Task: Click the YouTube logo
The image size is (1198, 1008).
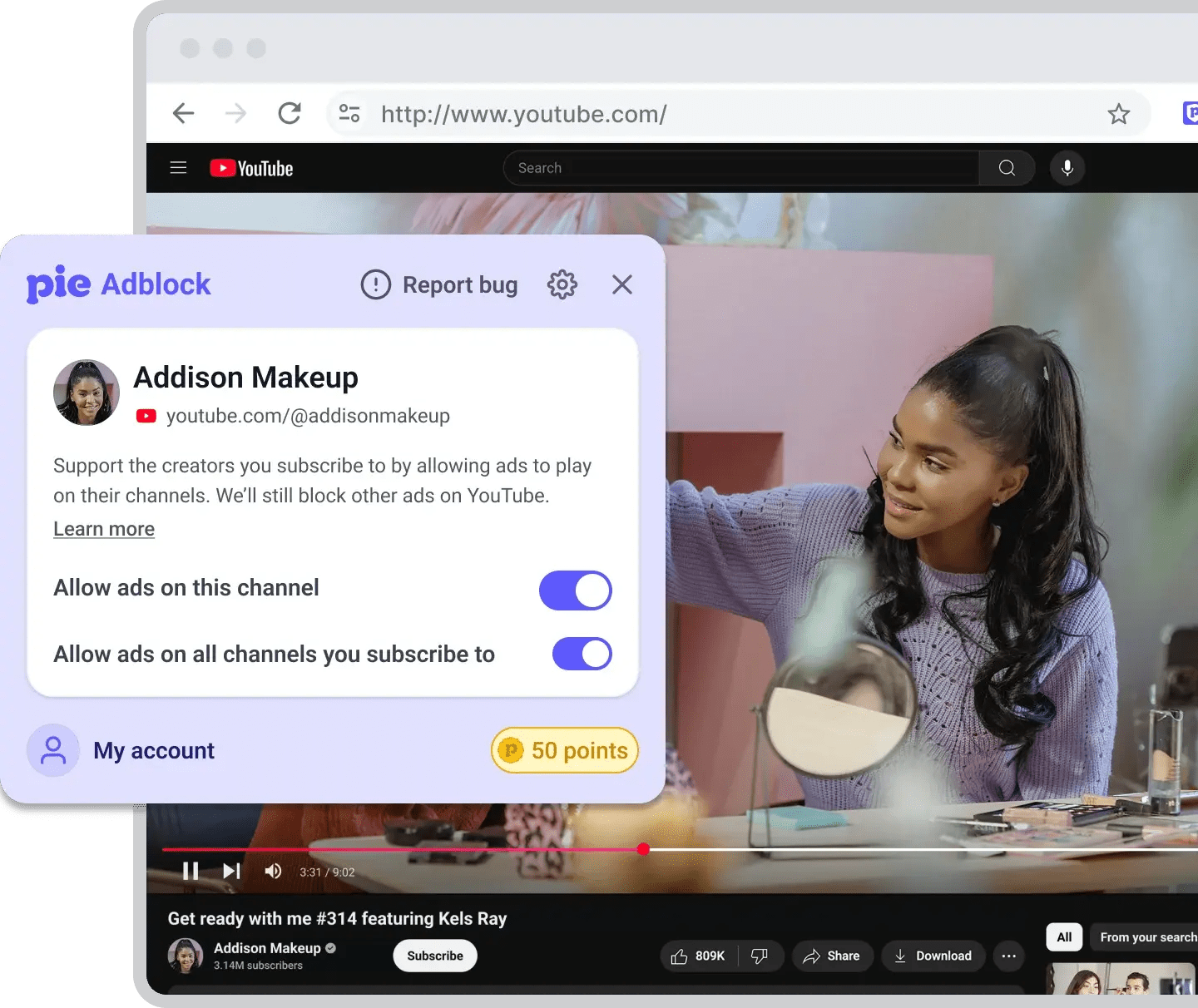Action: coord(250,167)
